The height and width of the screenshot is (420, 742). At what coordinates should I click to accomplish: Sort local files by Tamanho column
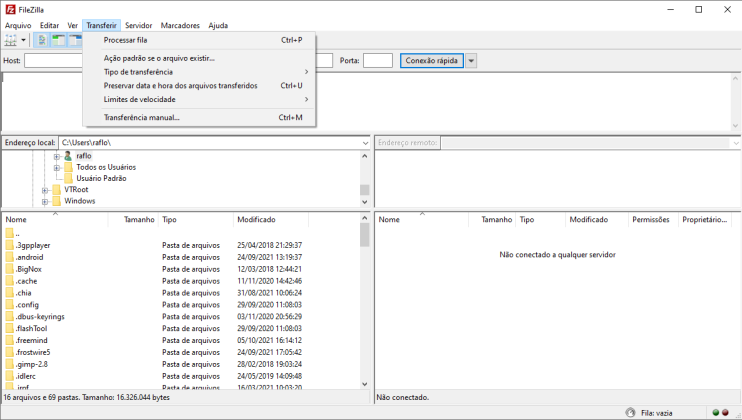click(x=133, y=219)
